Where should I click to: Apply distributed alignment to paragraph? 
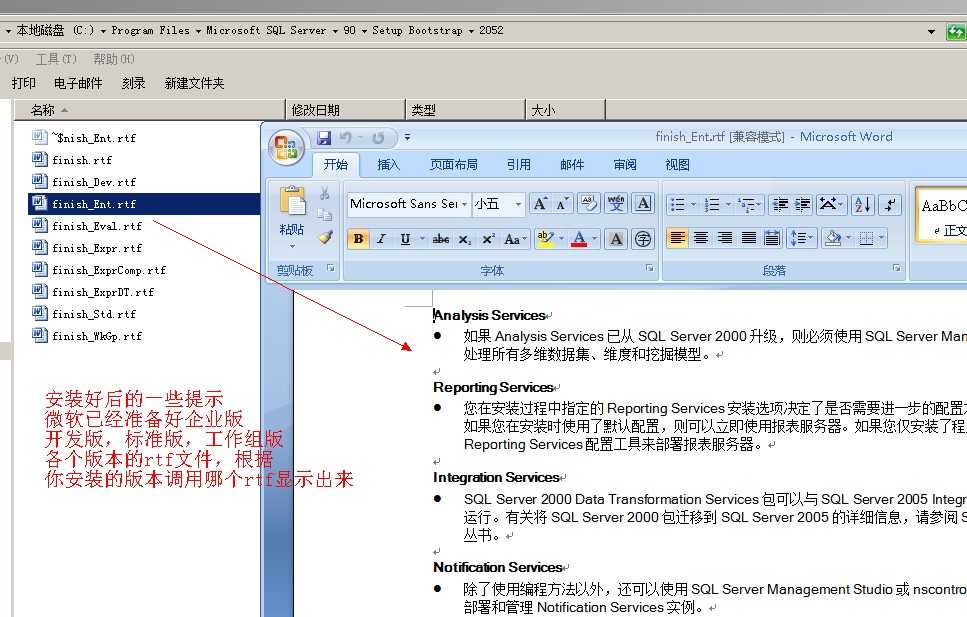click(772, 238)
